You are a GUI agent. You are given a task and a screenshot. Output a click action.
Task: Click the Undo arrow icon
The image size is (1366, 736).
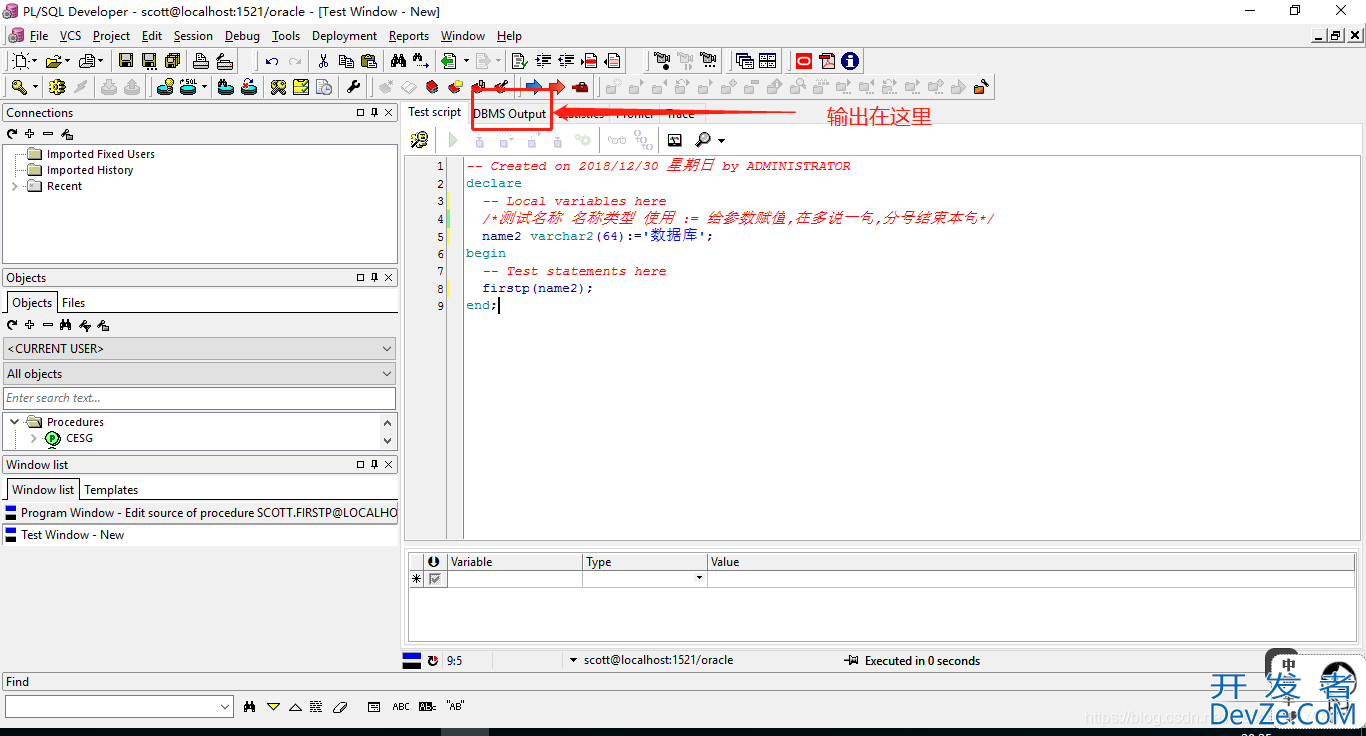click(272, 61)
